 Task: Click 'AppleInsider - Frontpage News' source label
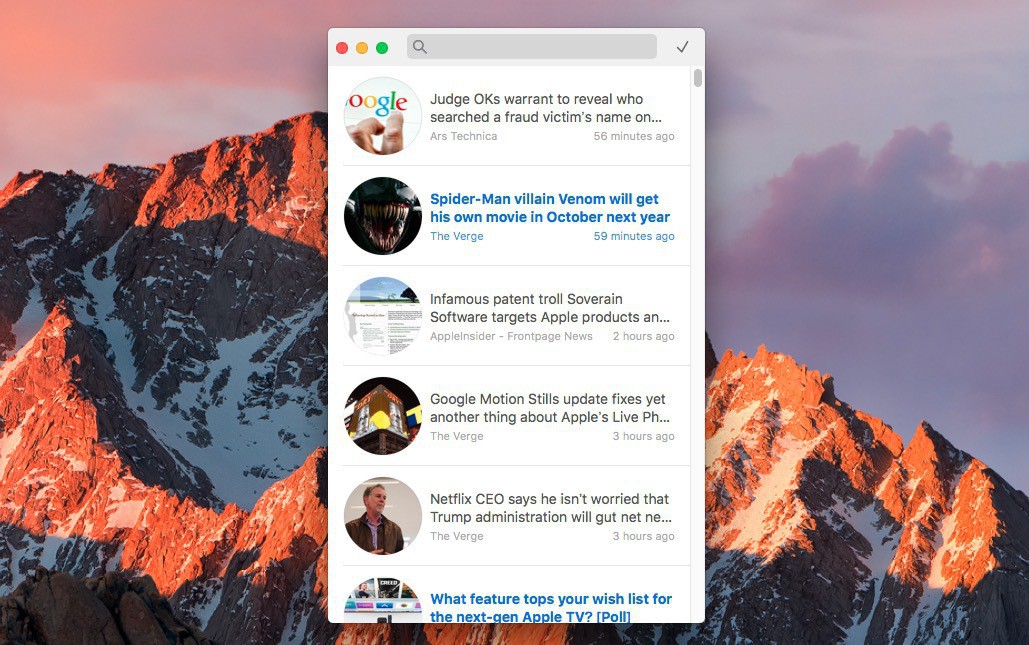coord(511,336)
